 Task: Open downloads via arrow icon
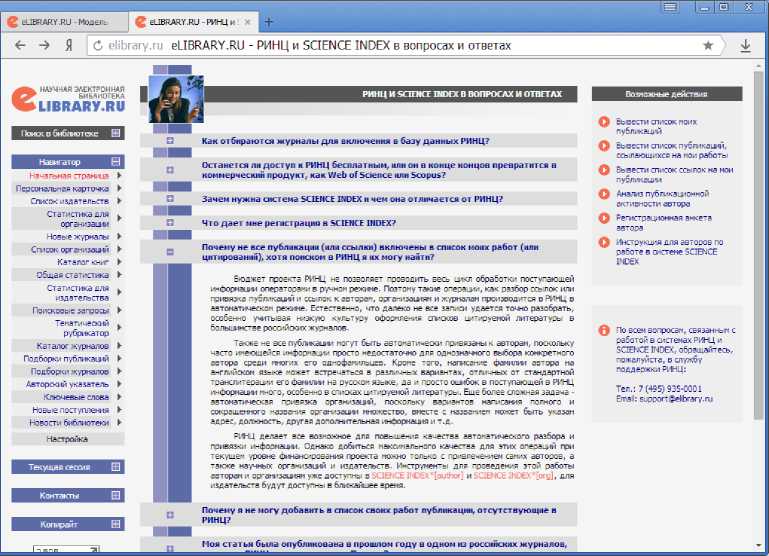(745, 46)
